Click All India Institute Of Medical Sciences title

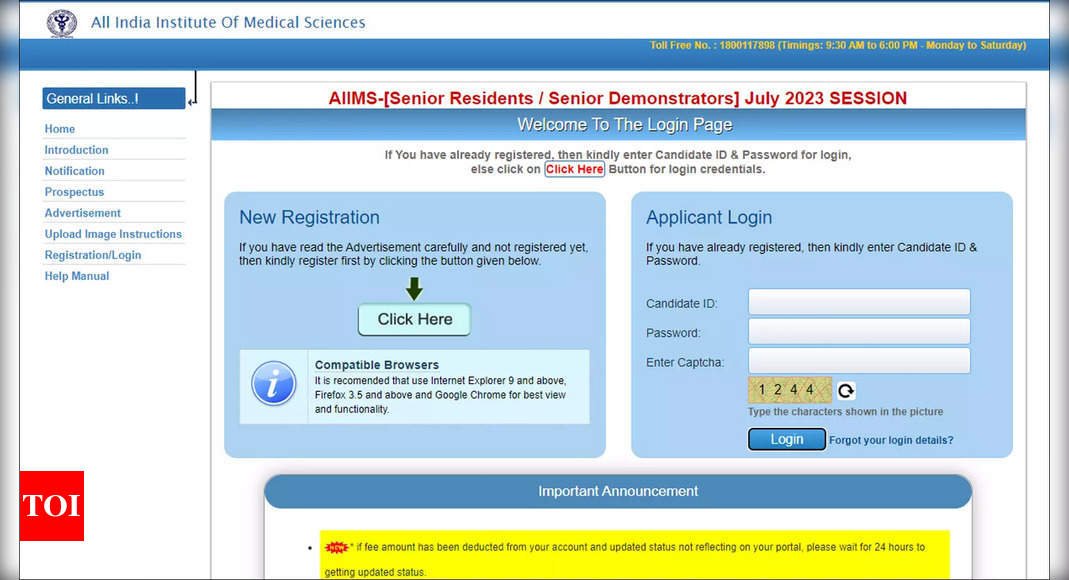point(228,22)
